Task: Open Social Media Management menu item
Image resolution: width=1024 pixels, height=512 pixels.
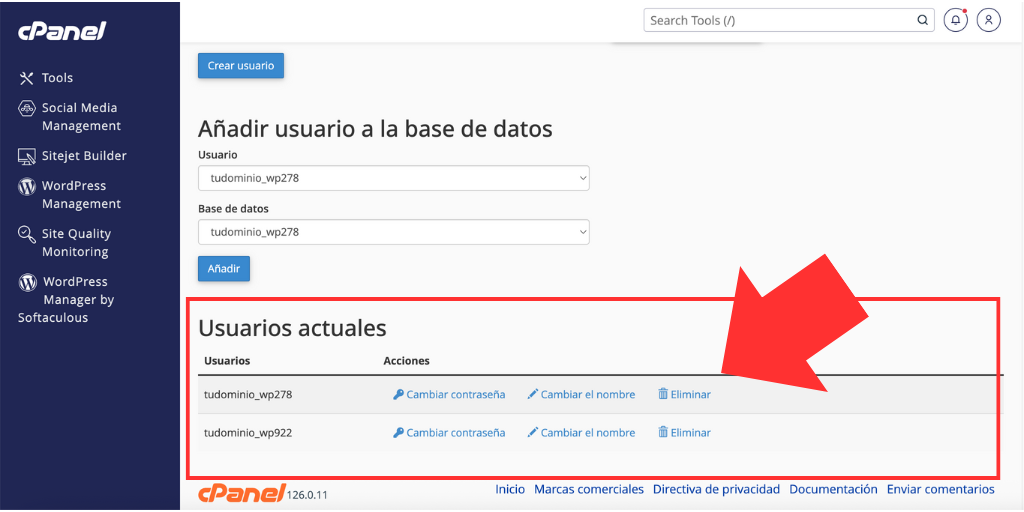Action: tap(81, 117)
